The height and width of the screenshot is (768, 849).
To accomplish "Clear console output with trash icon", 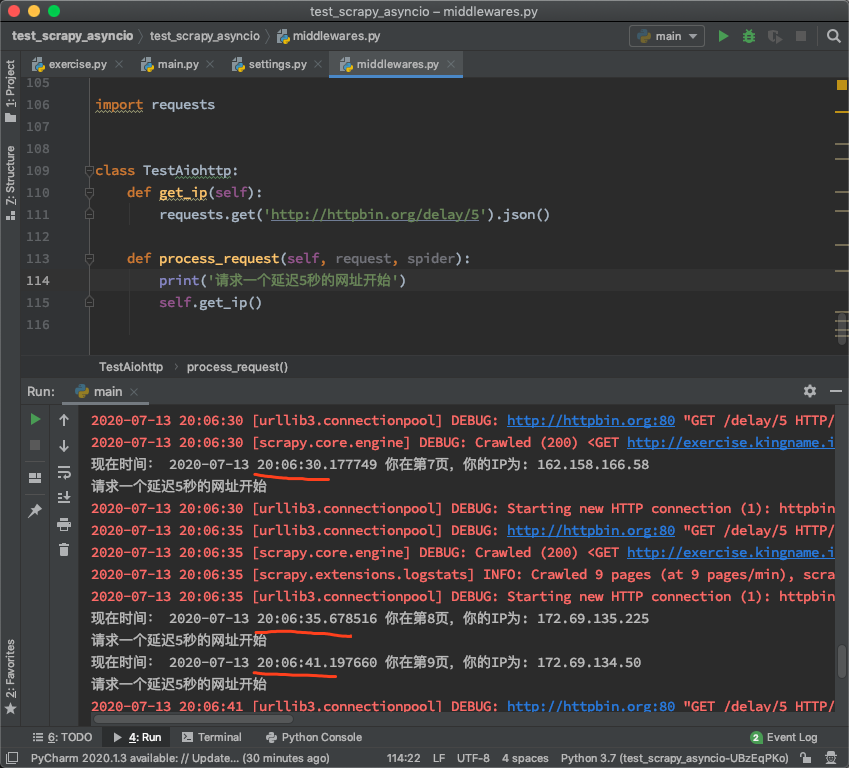I will coord(64,549).
